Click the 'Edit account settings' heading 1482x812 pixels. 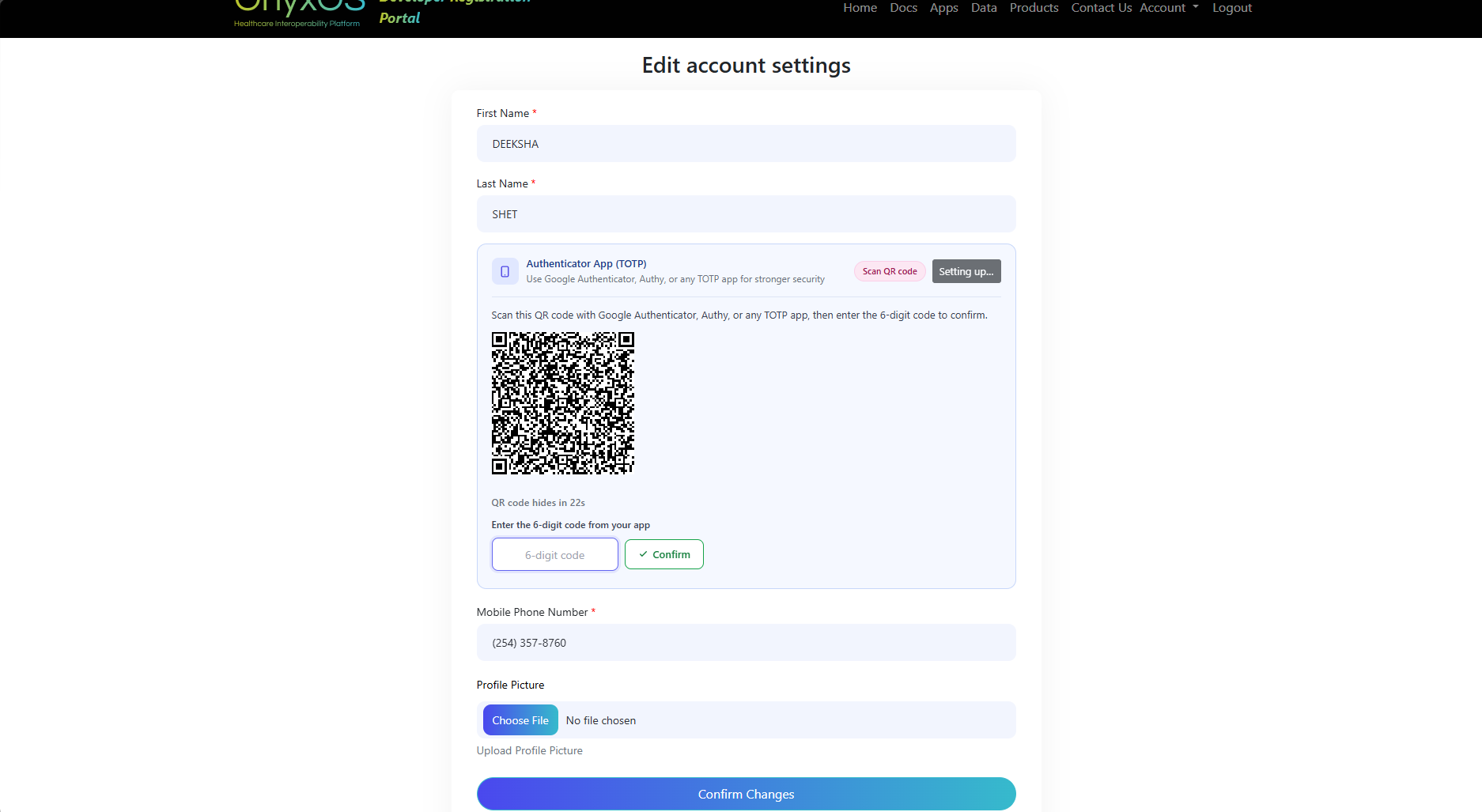click(746, 65)
